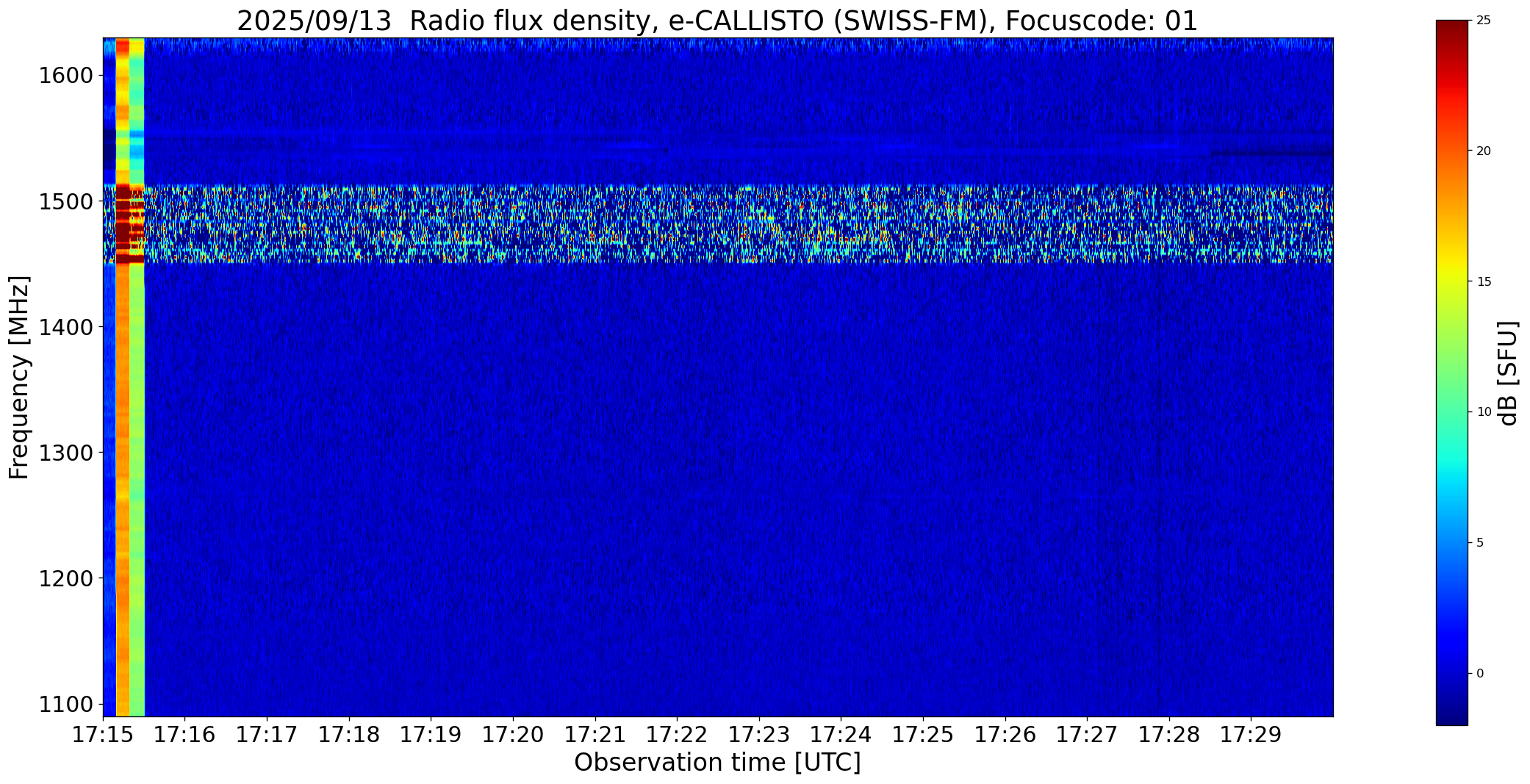Click the 17:20 time tick label

[x=513, y=734]
